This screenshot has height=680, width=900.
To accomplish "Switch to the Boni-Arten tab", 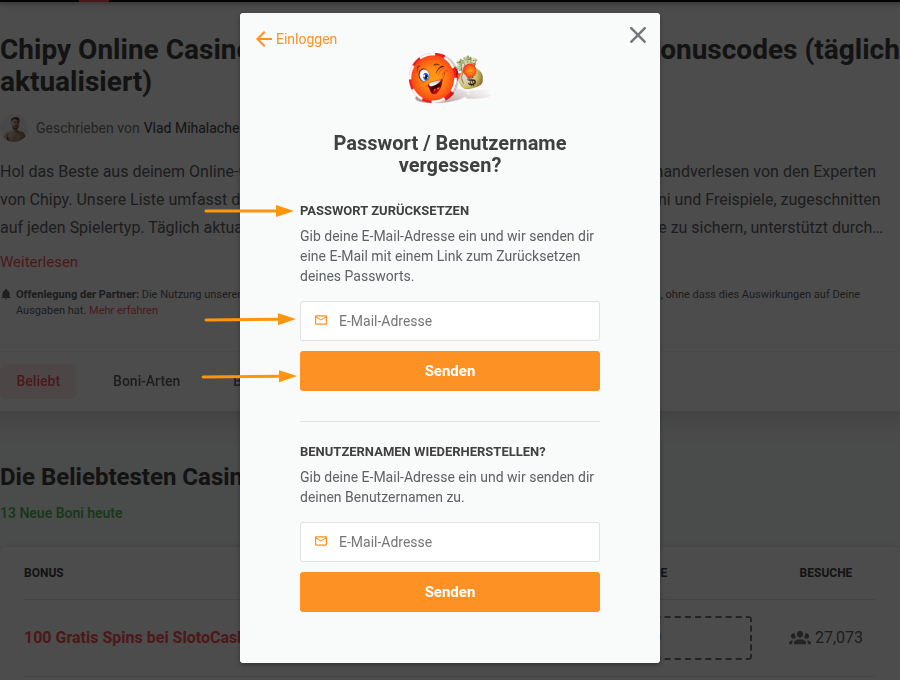I will pyautogui.click(x=146, y=381).
